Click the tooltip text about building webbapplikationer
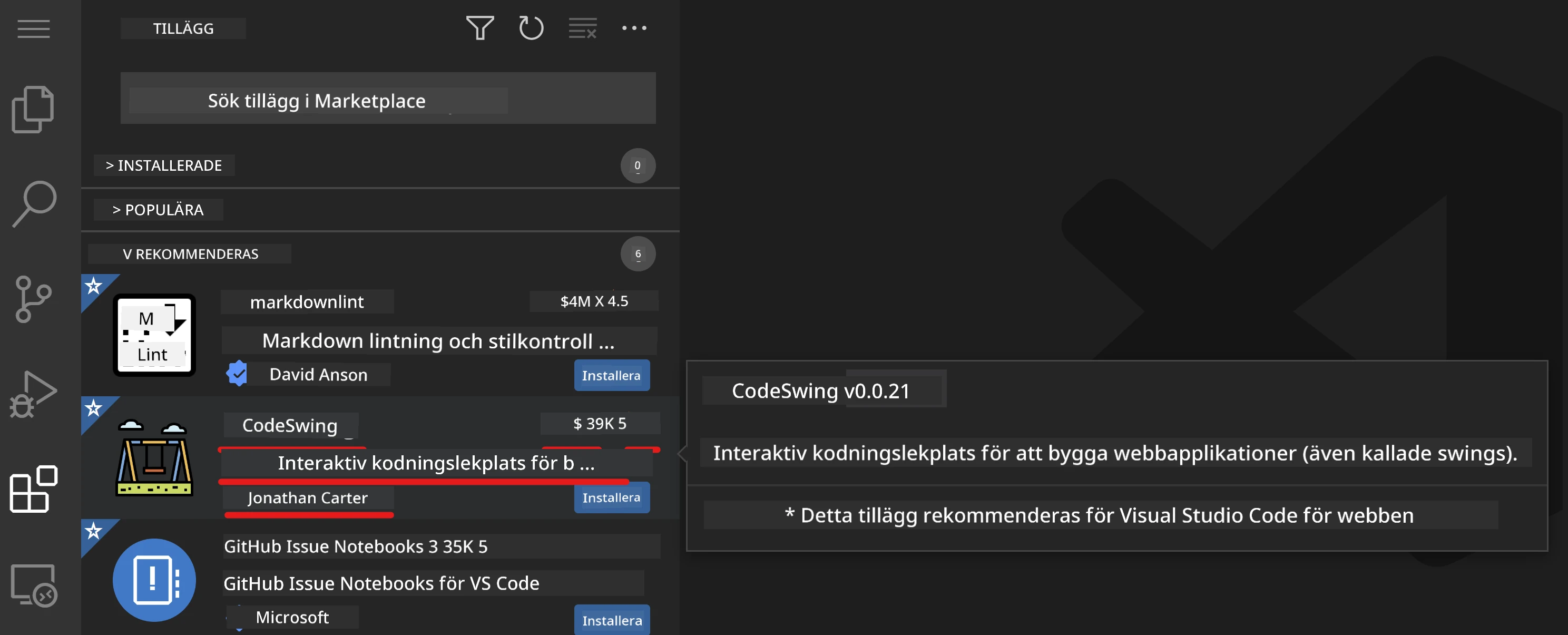 tap(1115, 453)
